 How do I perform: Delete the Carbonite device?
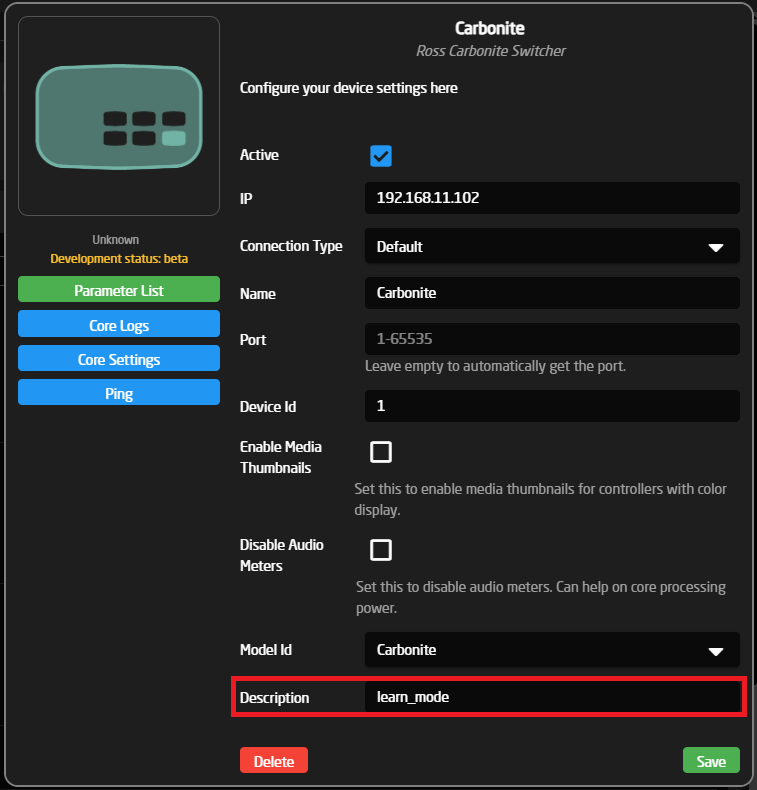[273, 760]
